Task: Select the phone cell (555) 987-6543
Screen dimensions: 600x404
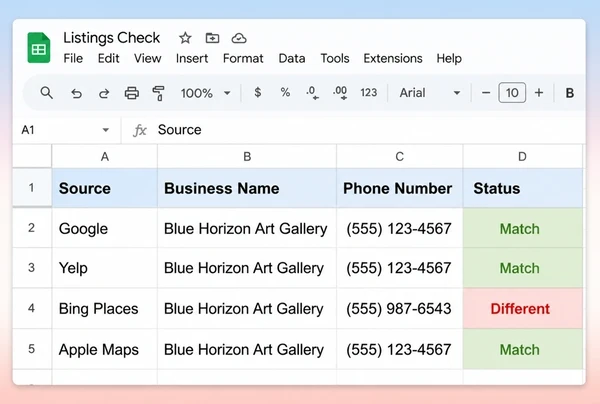Action: click(x=399, y=308)
